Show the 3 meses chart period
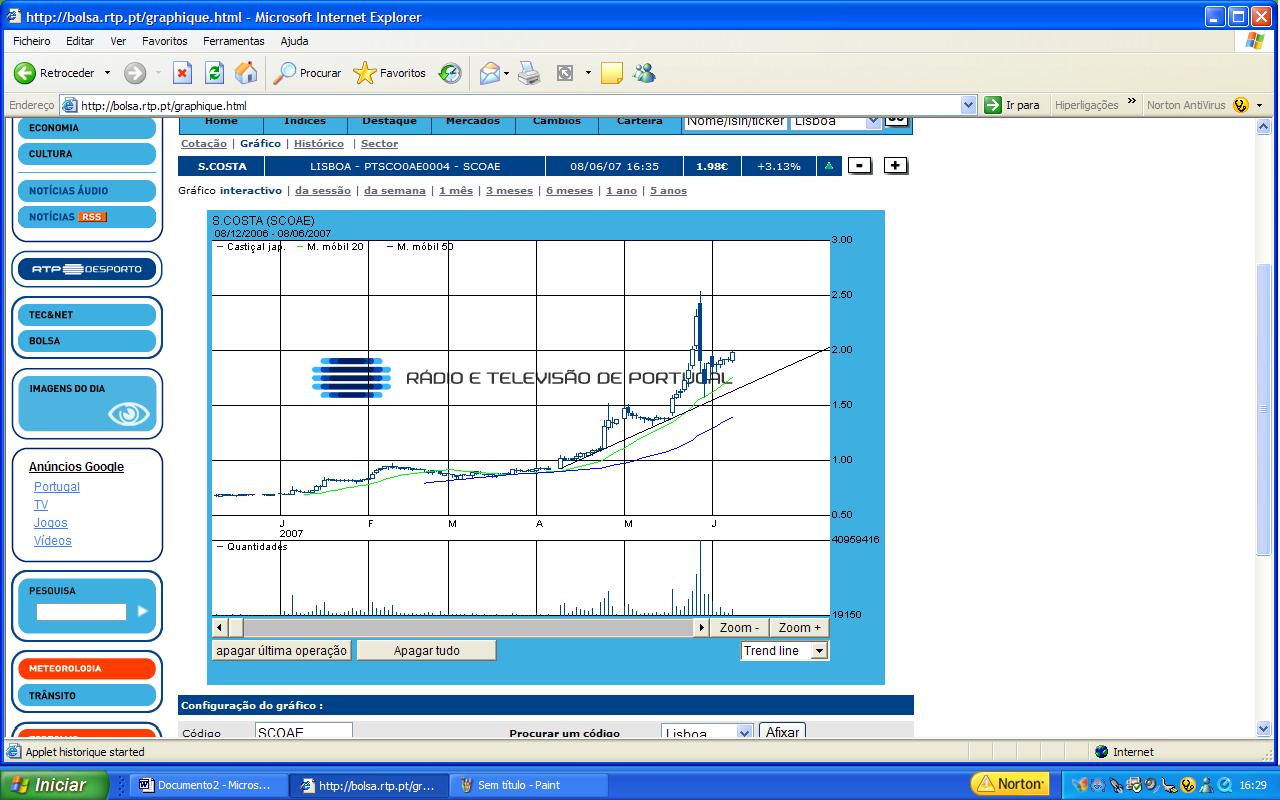The image size is (1280, 800). pos(509,191)
